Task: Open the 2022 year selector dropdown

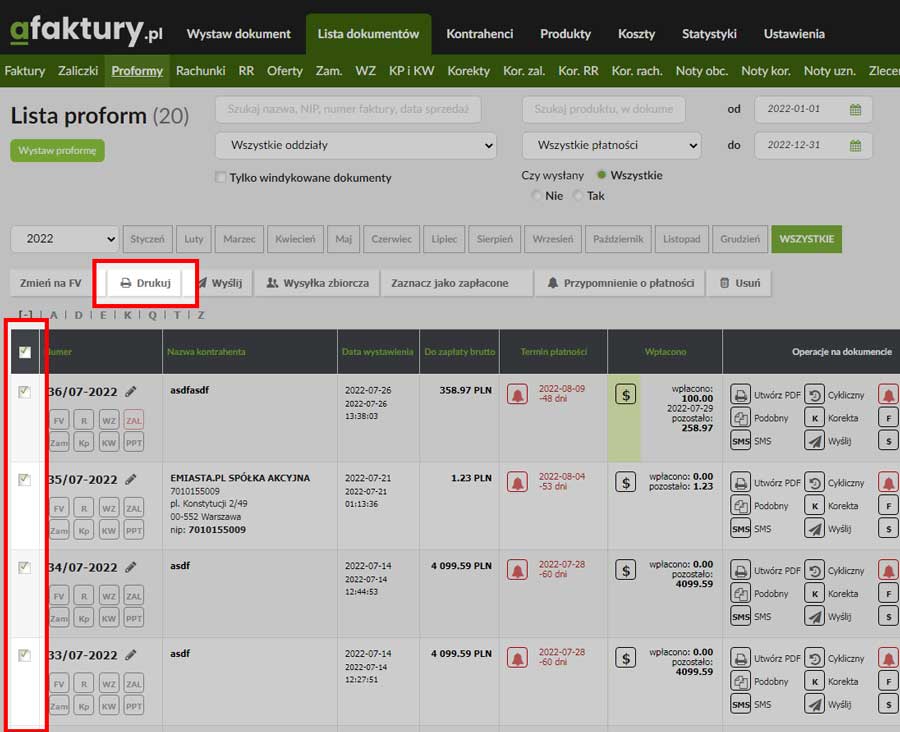Action: click(x=64, y=239)
